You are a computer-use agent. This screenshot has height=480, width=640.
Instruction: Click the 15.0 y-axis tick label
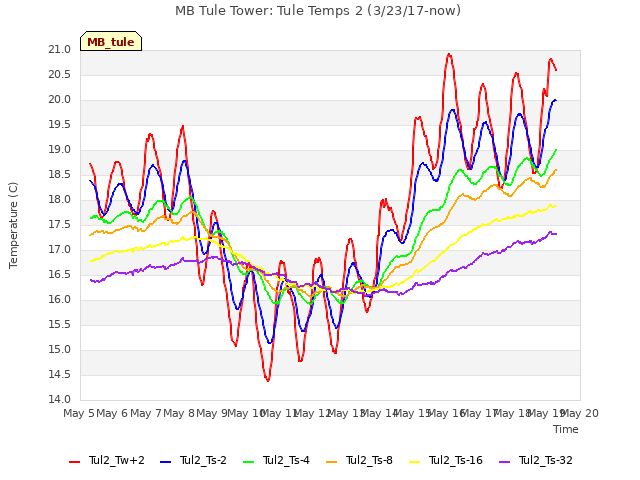[60, 349]
